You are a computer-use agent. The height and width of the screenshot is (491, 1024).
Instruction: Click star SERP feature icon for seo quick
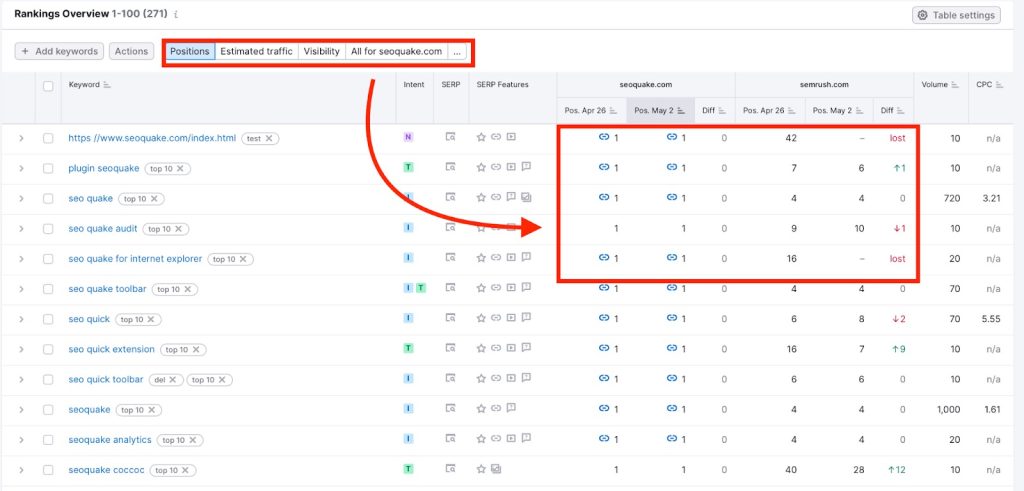(x=481, y=319)
